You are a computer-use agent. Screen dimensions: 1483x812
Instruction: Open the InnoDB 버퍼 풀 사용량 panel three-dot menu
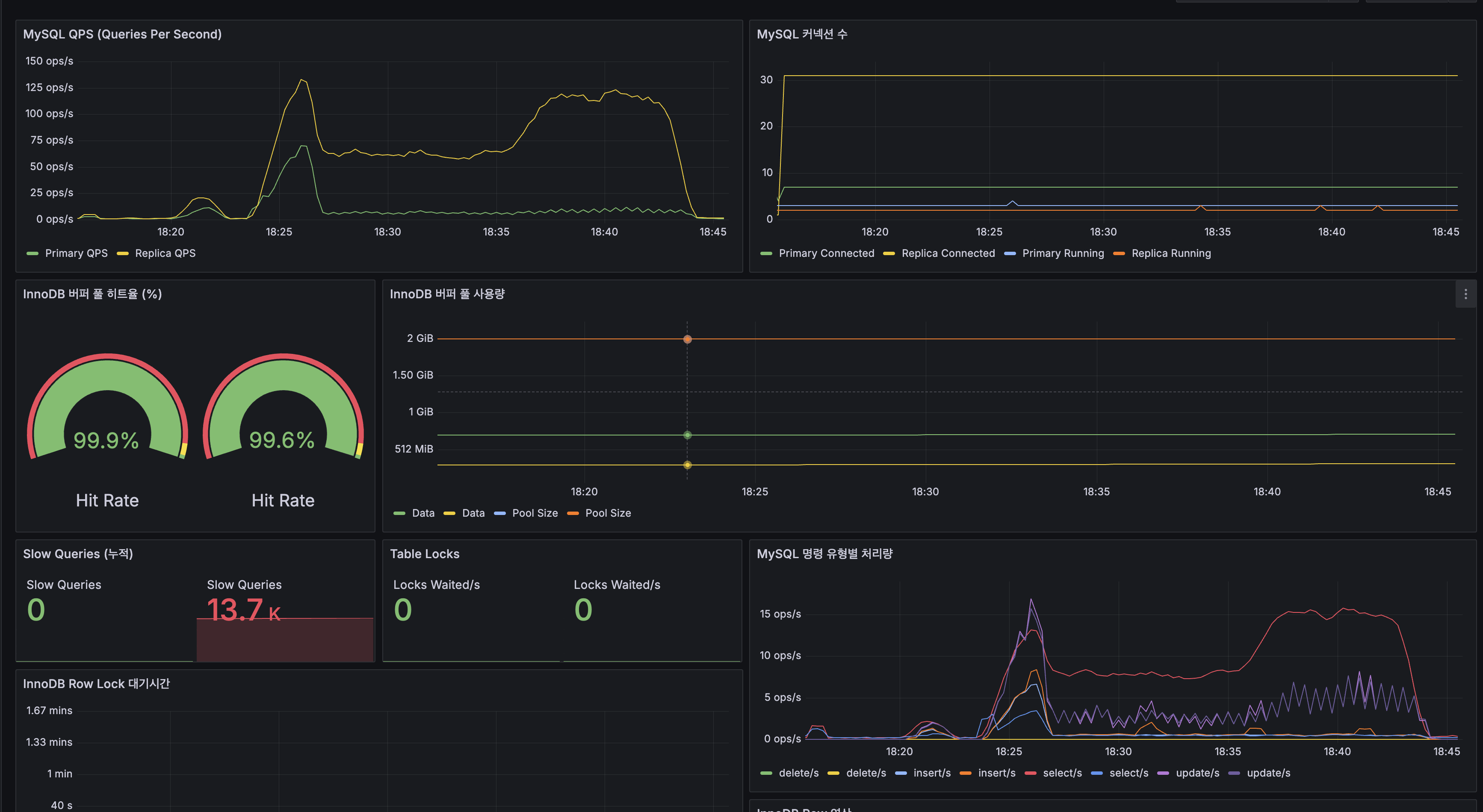click(1465, 294)
